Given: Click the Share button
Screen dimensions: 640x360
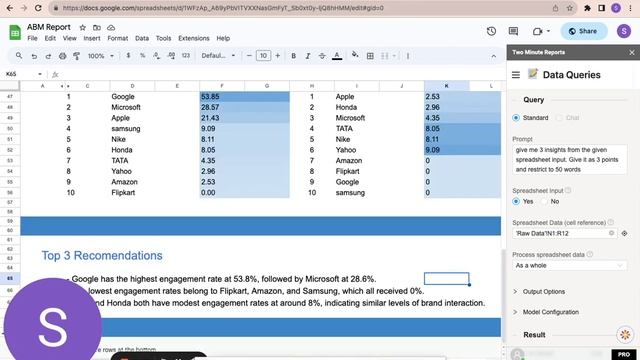Looking at the screenshot, I should click(x=584, y=31).
